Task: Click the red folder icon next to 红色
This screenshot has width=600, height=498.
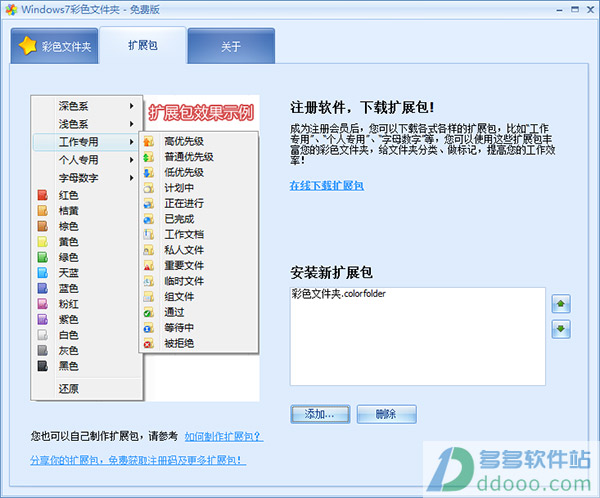Action: tap(42, 195)
